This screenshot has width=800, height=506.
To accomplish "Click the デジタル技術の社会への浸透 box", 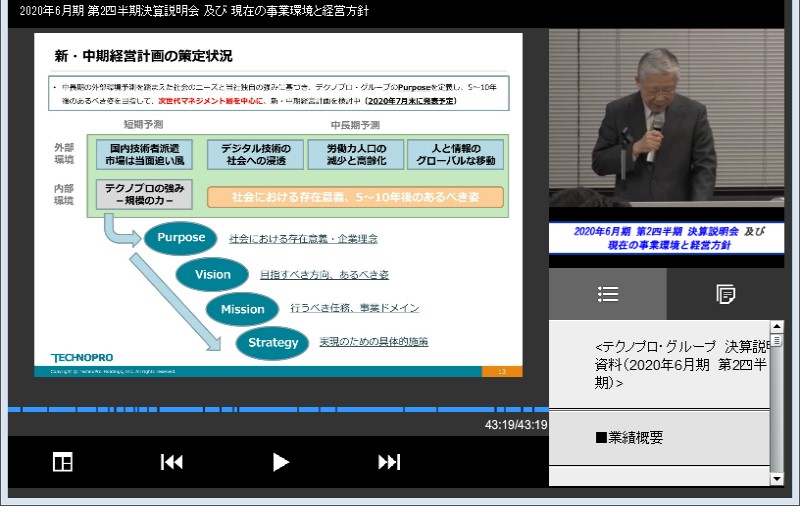I will 256,155.
